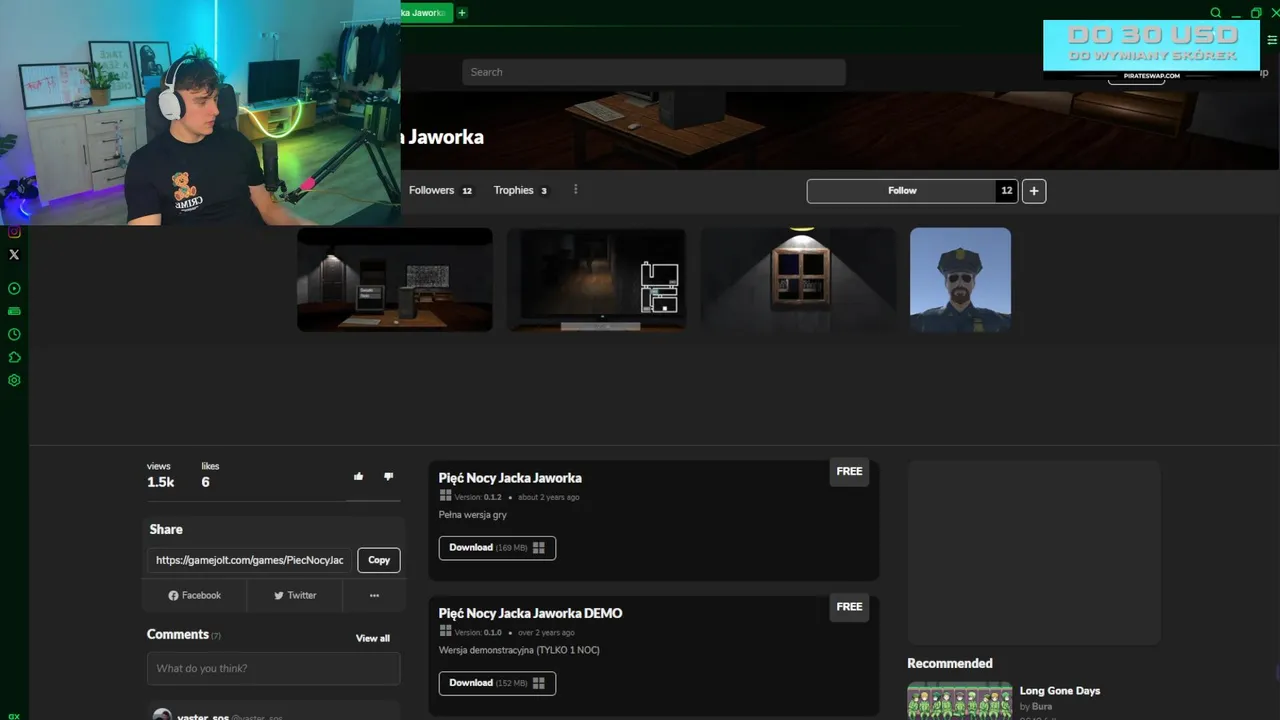Image resolution: width=1280 pixels, height=720 pixels.
Task: Click the FREE badge on the DEMO package
Action: pos(849,606)
